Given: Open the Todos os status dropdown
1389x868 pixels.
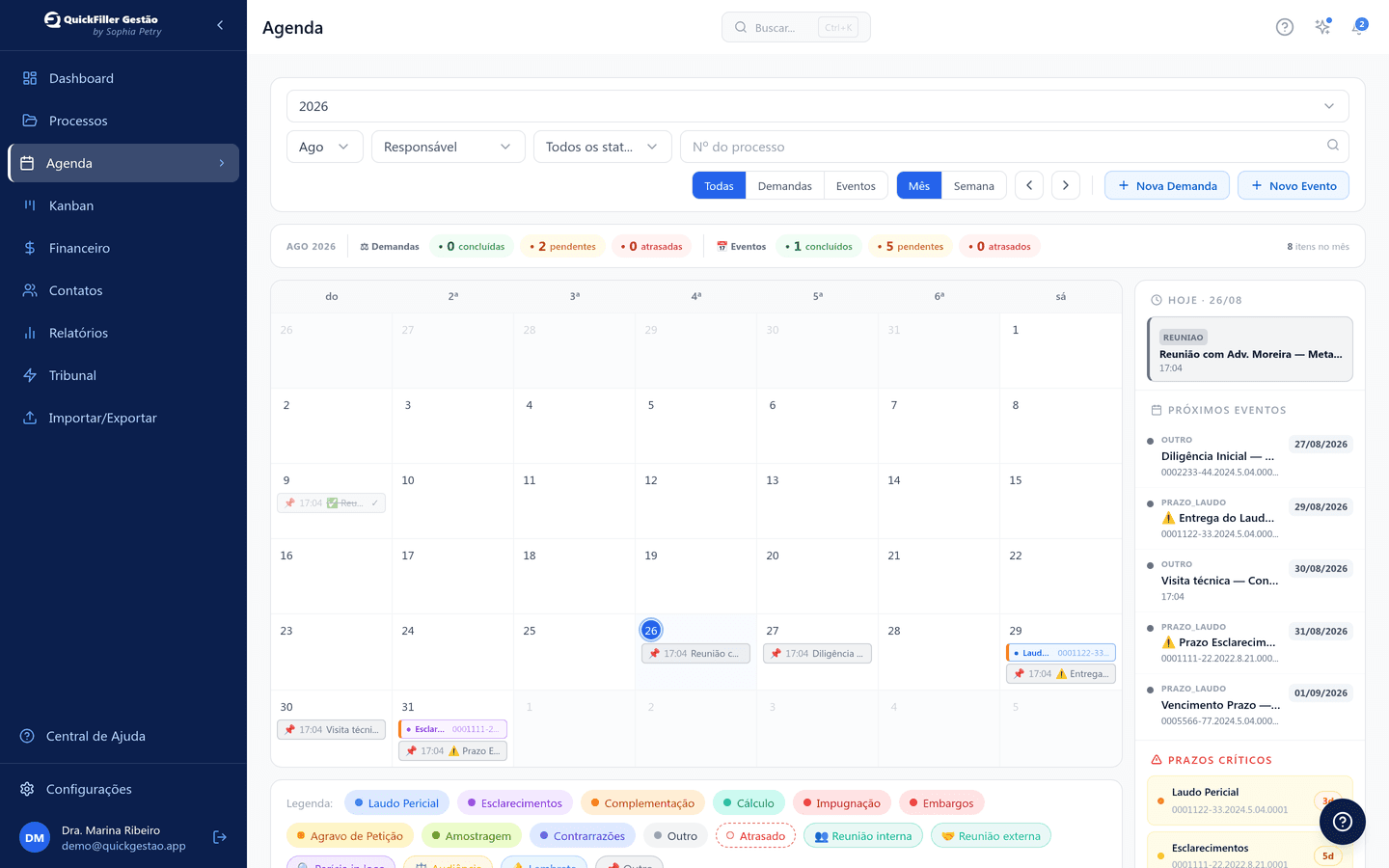Looking at the screenshot, I should point(603,147).
